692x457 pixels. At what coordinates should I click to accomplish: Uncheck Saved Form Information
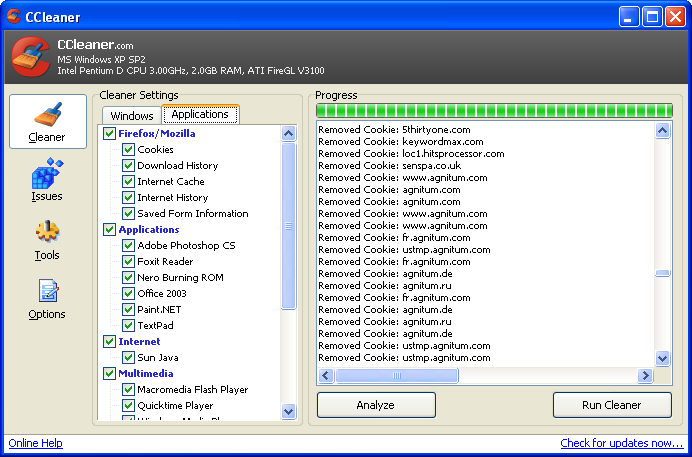pos(128,214)
